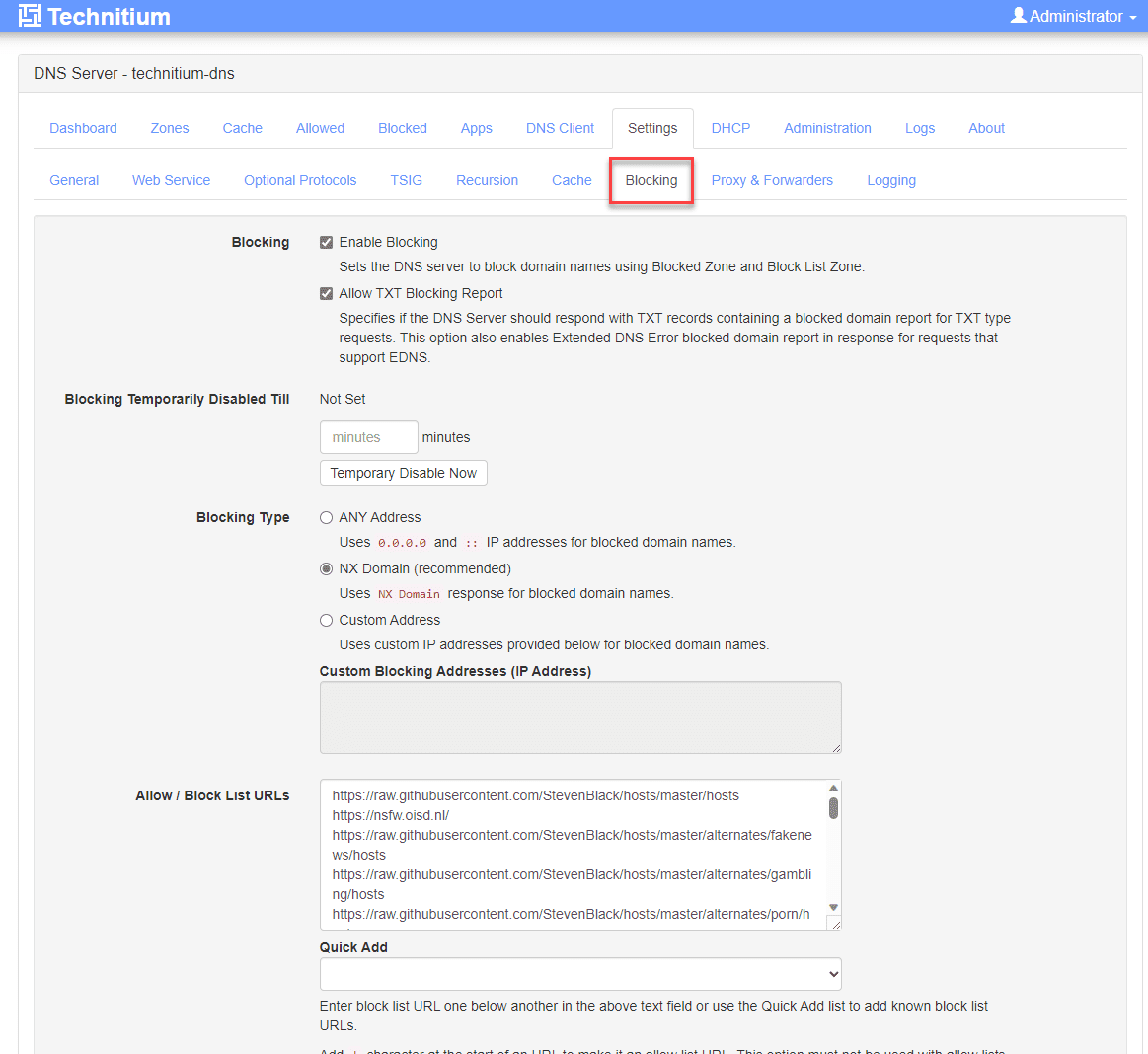Open the Optional Protocols sub-tab
The height and width of the screenshot is (1054, 1148).
coord(299,180)
